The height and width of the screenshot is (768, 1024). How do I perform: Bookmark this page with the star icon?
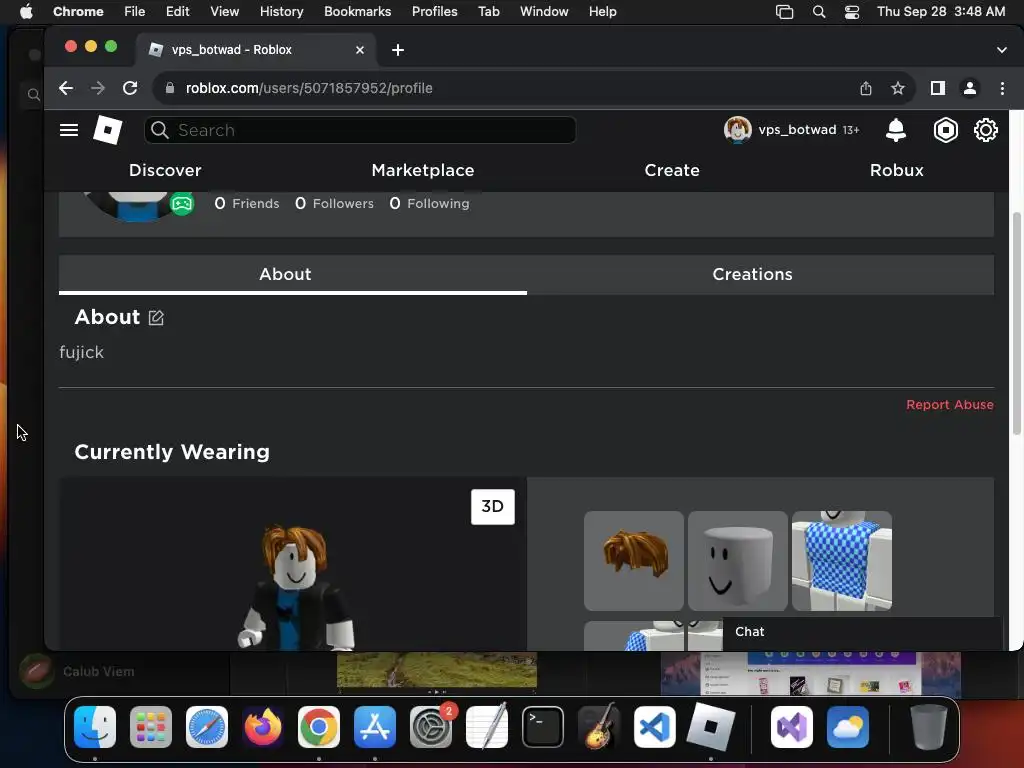[x=897, y=88]
